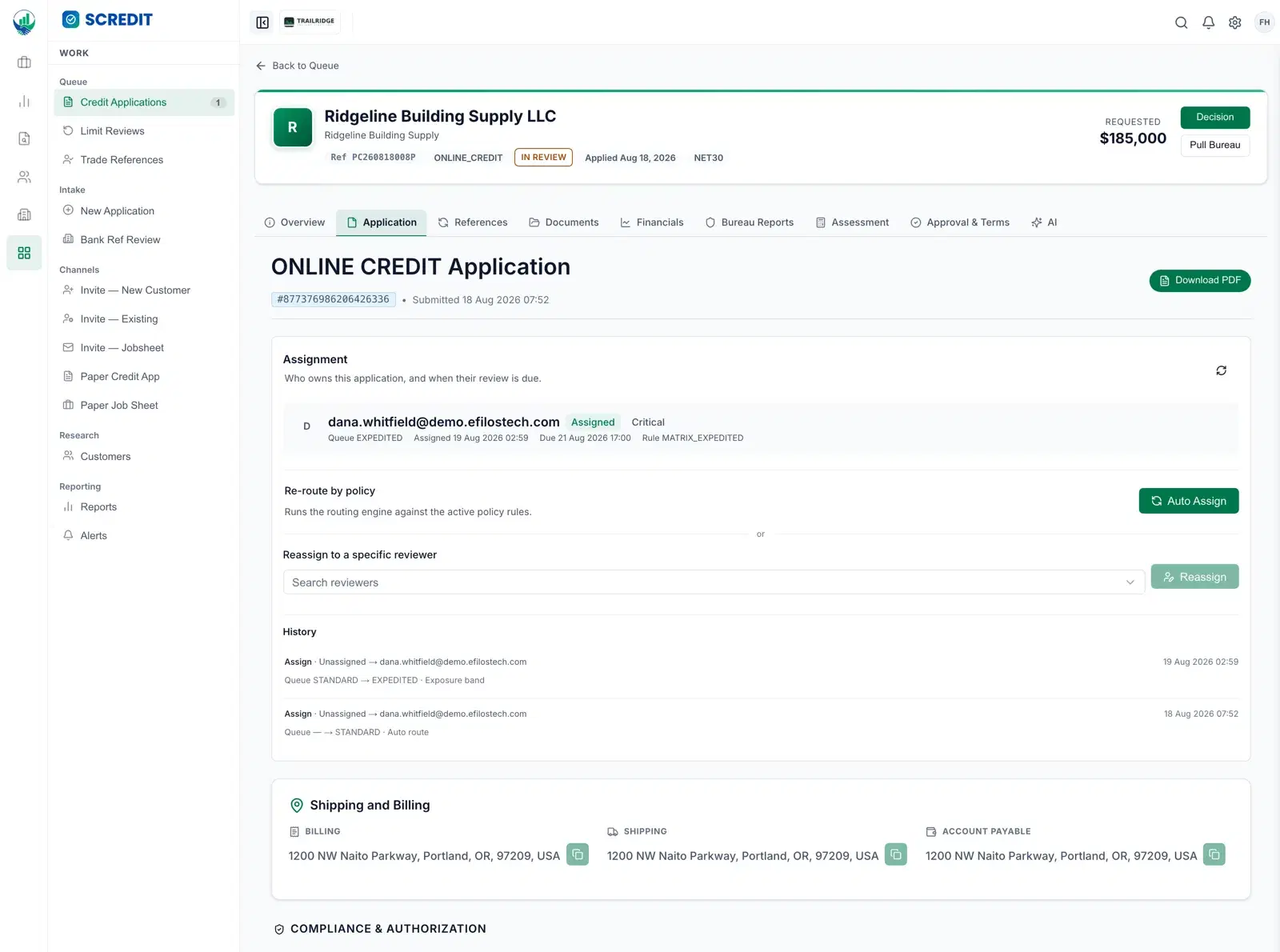
Task: Open Customers under Research
Action: tap(144, 457)
